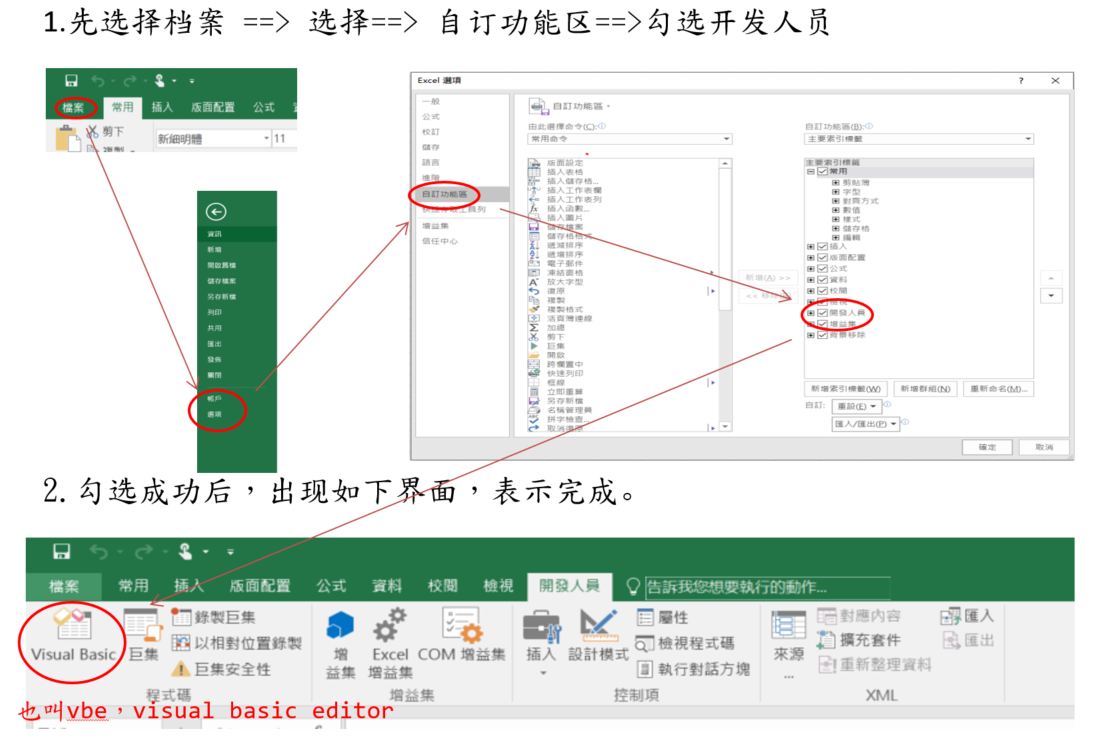Click the 確定 button
The width and height of the screenshot is (1118, 742).
point(988,447)
